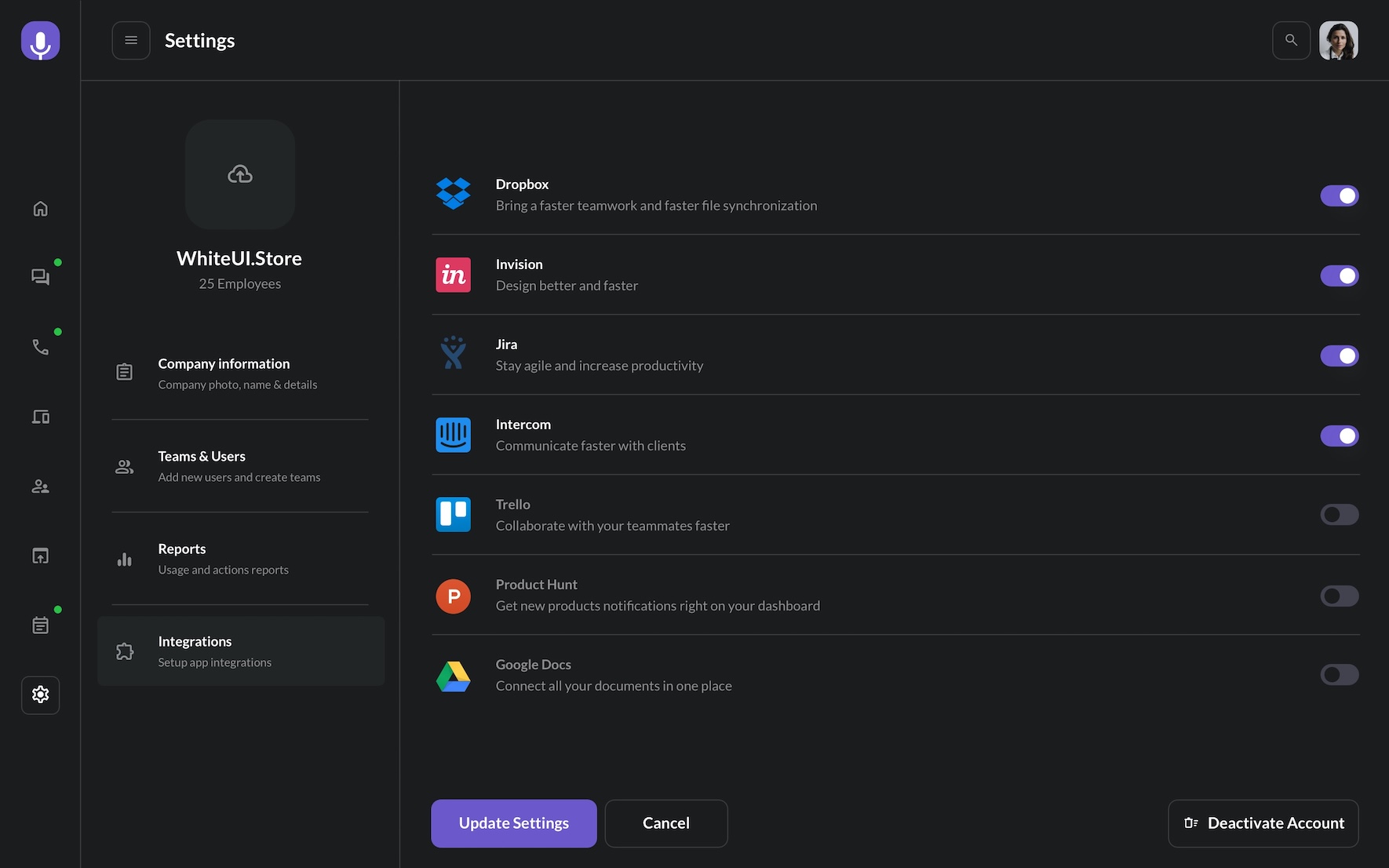This screenshot has width=1389, height=868.
Task: Open the hamburger menu next to Settings
Action: click(131, 40)
